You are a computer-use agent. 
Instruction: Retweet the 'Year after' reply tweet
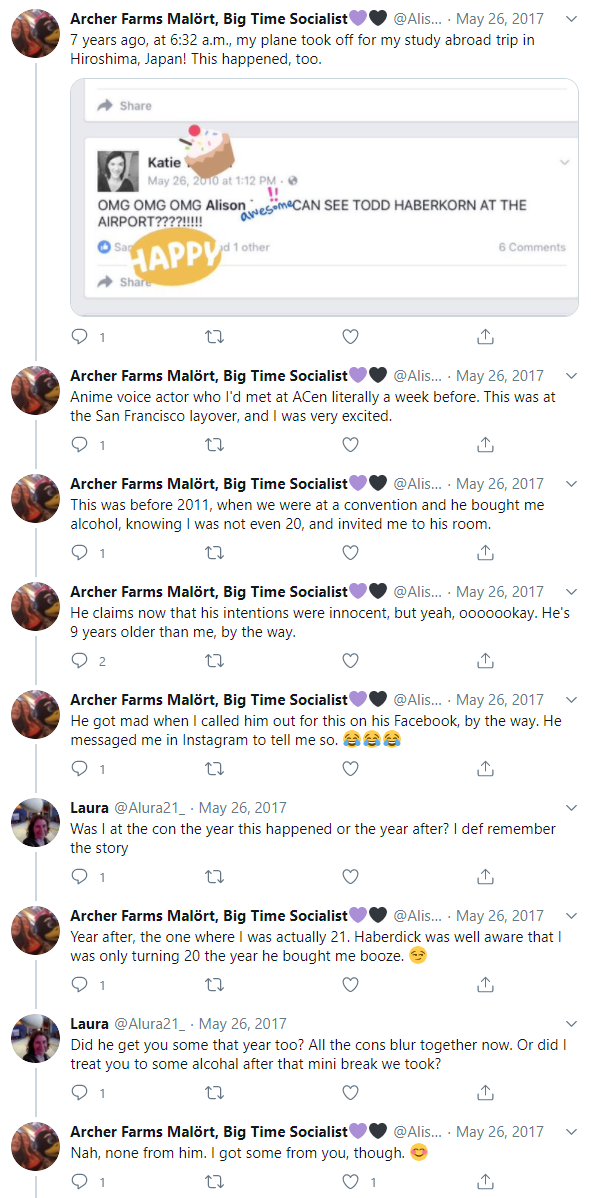tap(215, 984)
